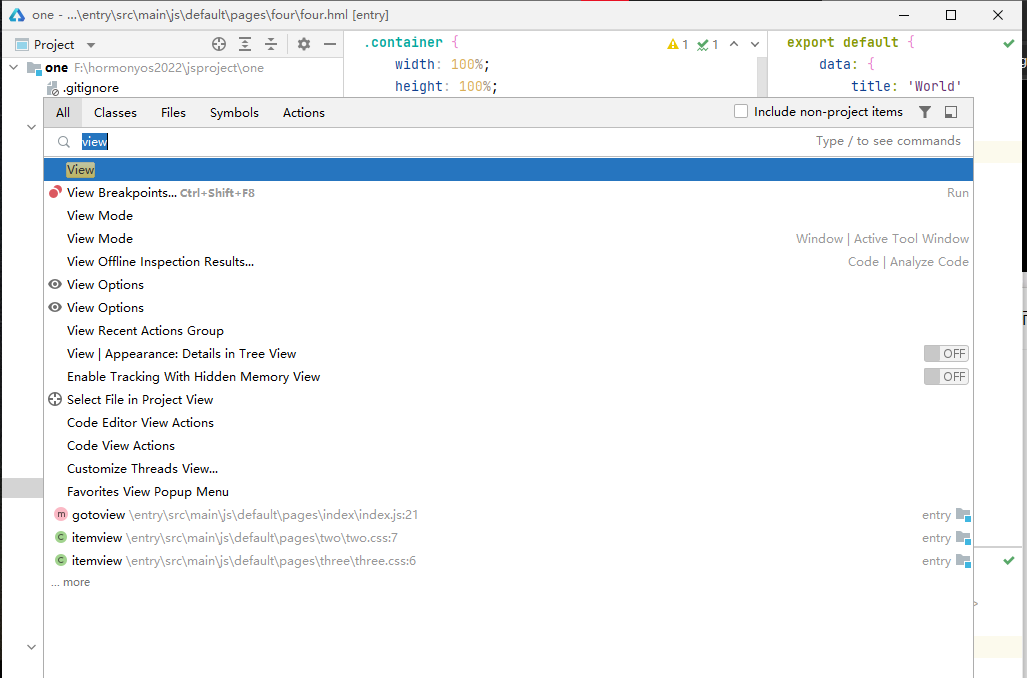Select Code Editor View Actions

pos(508,423)
